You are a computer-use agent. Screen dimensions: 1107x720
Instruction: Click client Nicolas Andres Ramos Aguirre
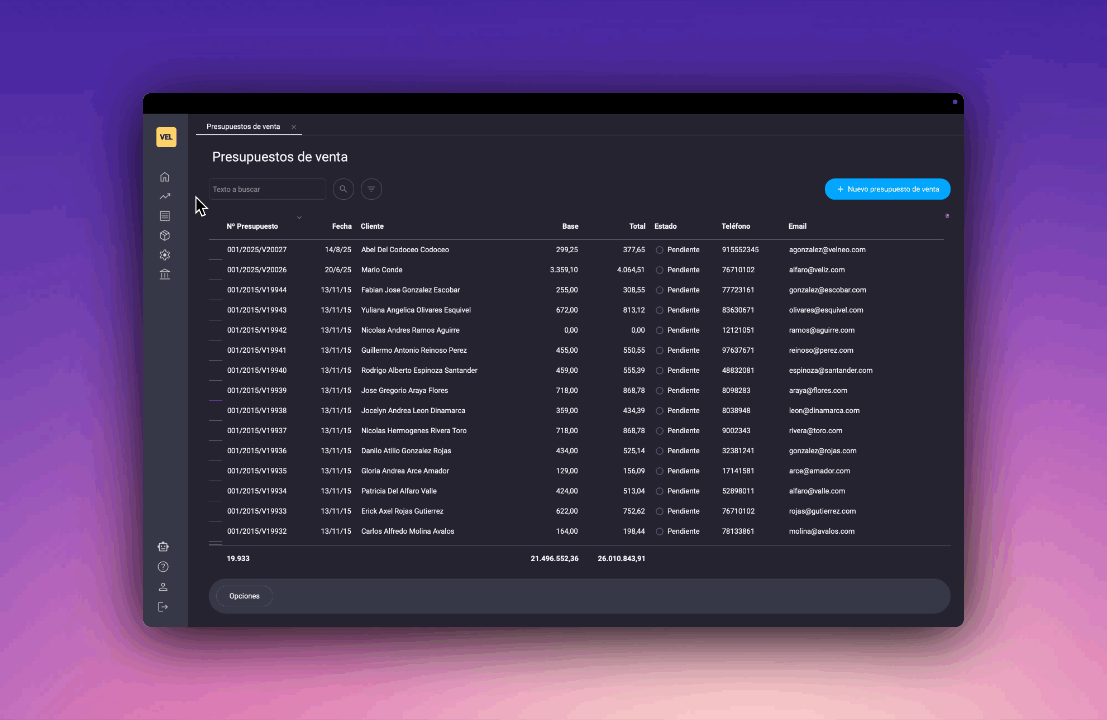point(410,330)
